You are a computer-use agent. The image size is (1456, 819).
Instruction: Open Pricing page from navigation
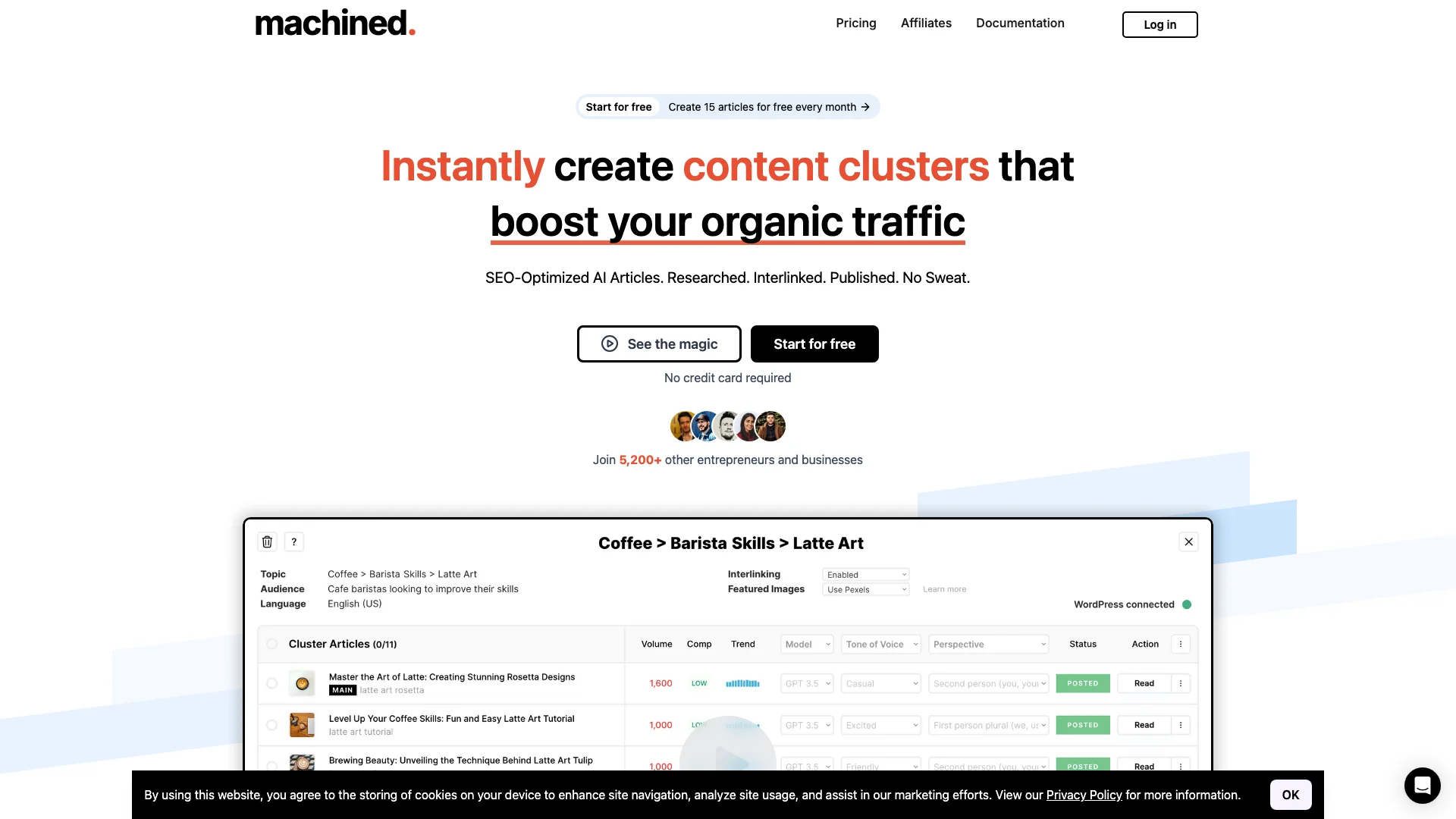[856, 23]
